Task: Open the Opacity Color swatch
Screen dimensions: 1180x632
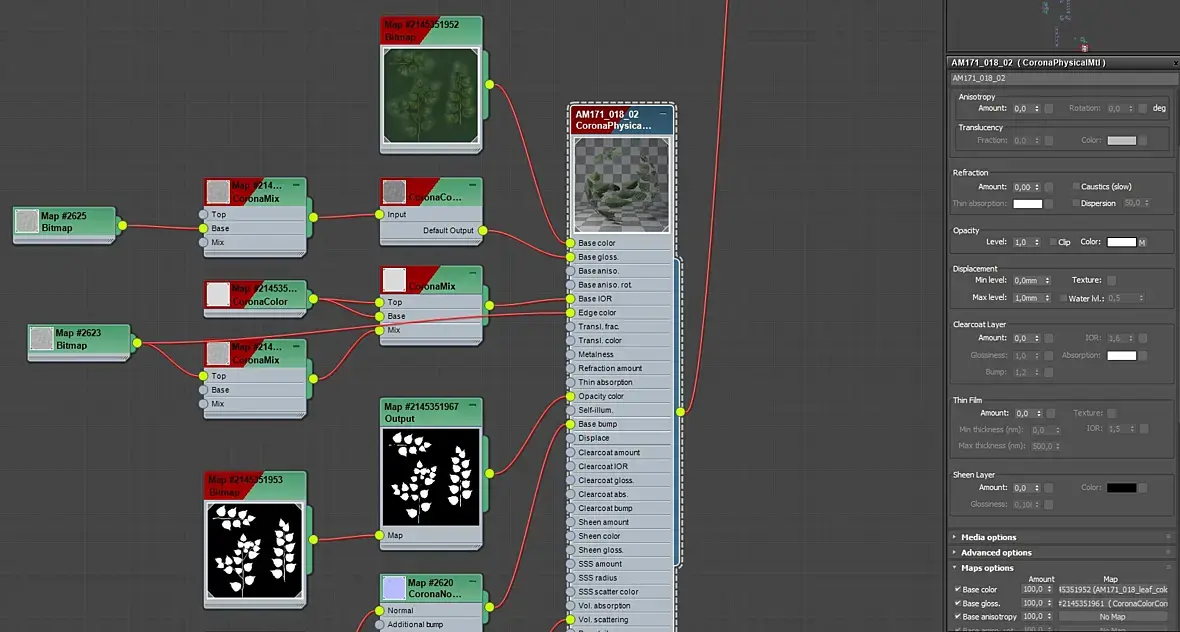Action: pos(1121,242)
